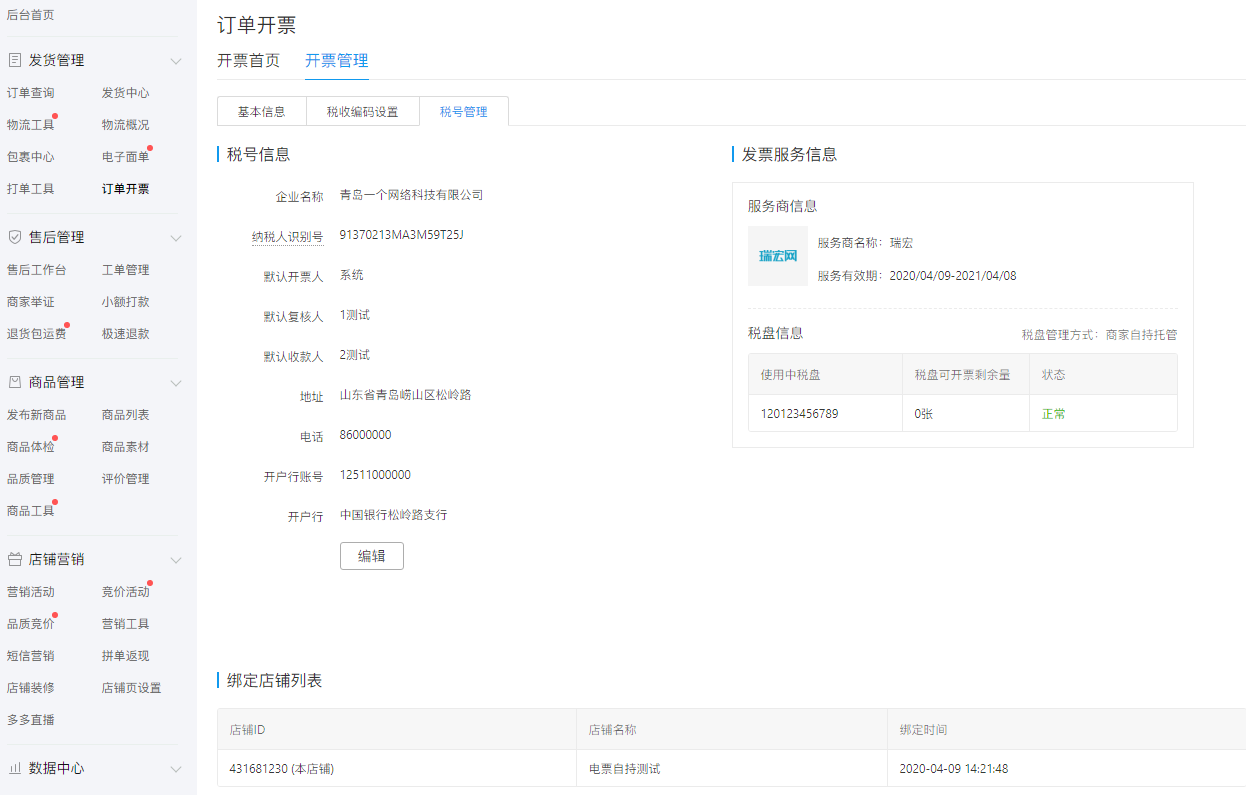Image resolution: width=1246 pixels, height=795 pixels.
Task: Open 发布新商品 in the sidebar
Action: (37, 415)
